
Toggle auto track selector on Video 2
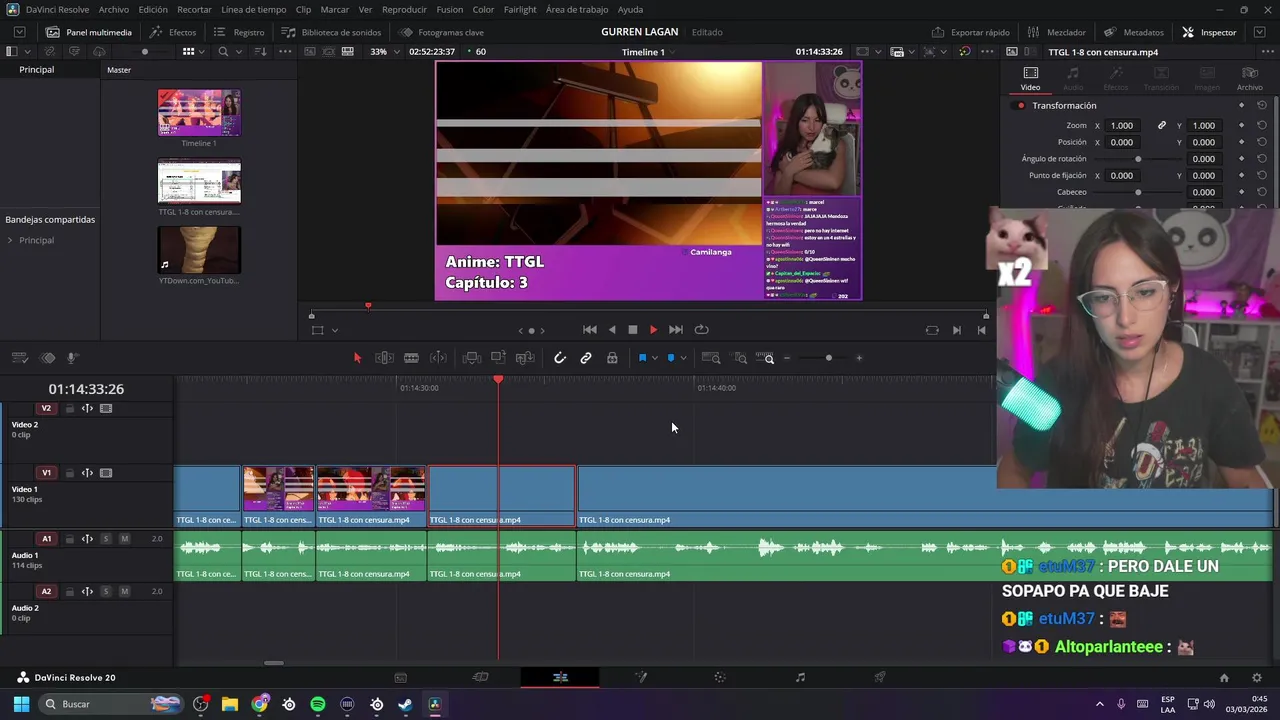[x=87, y=408]
